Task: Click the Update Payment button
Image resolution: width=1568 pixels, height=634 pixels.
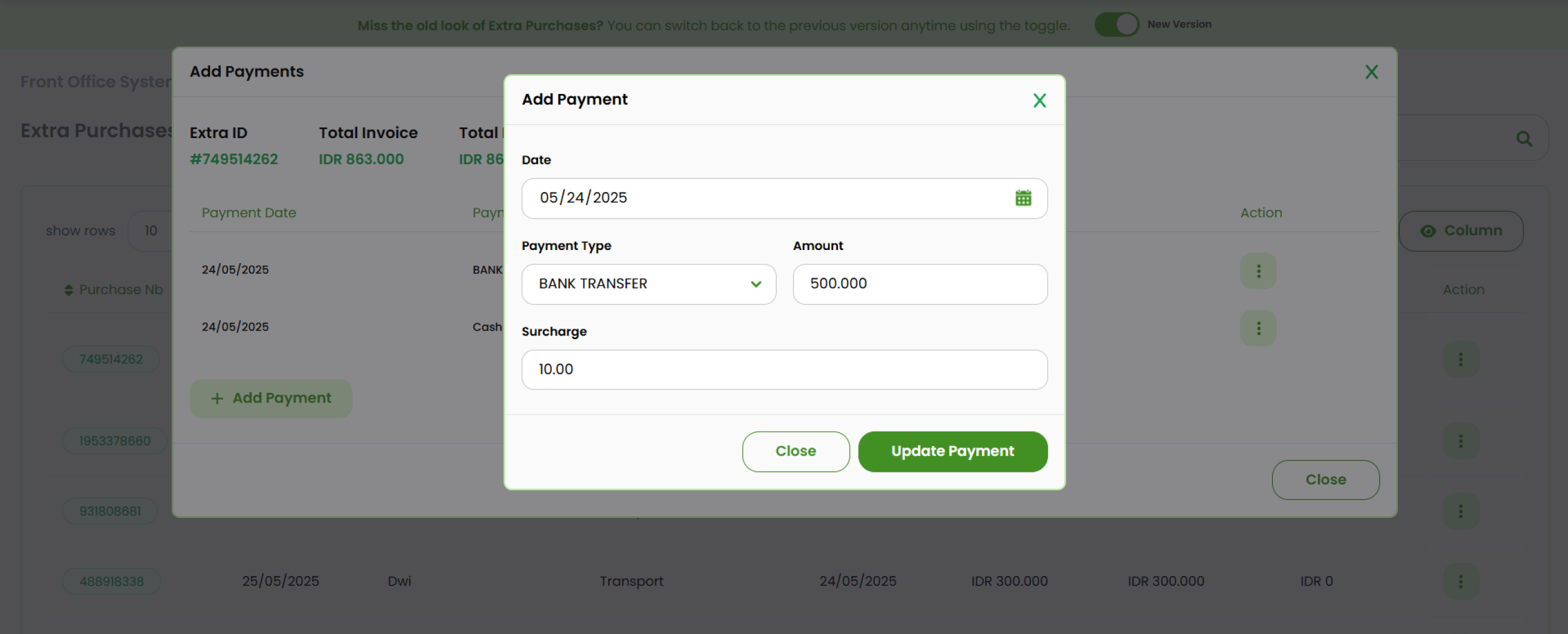Action: click(952, 452)
